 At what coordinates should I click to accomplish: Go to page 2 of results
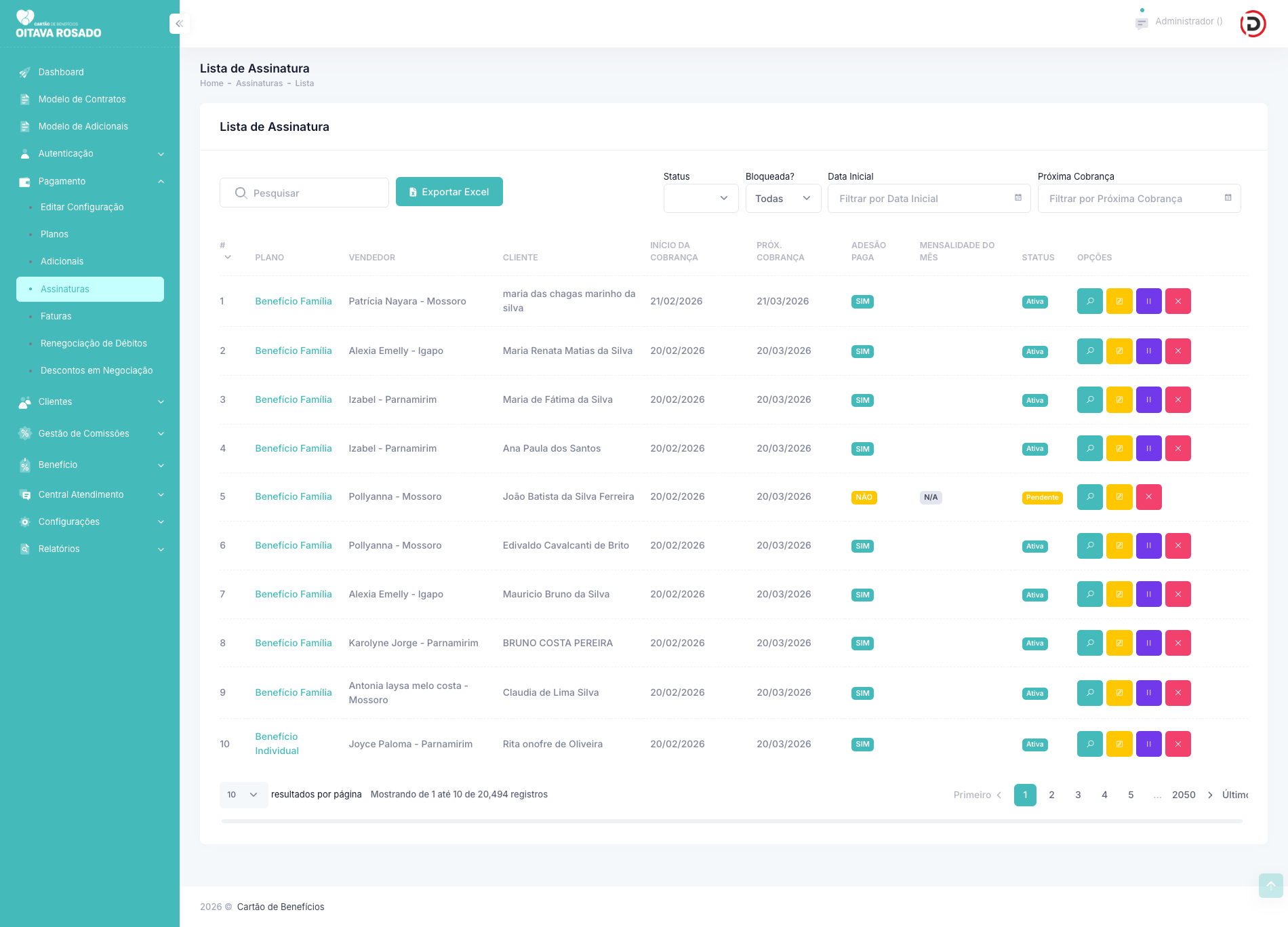coord(1051,795)
